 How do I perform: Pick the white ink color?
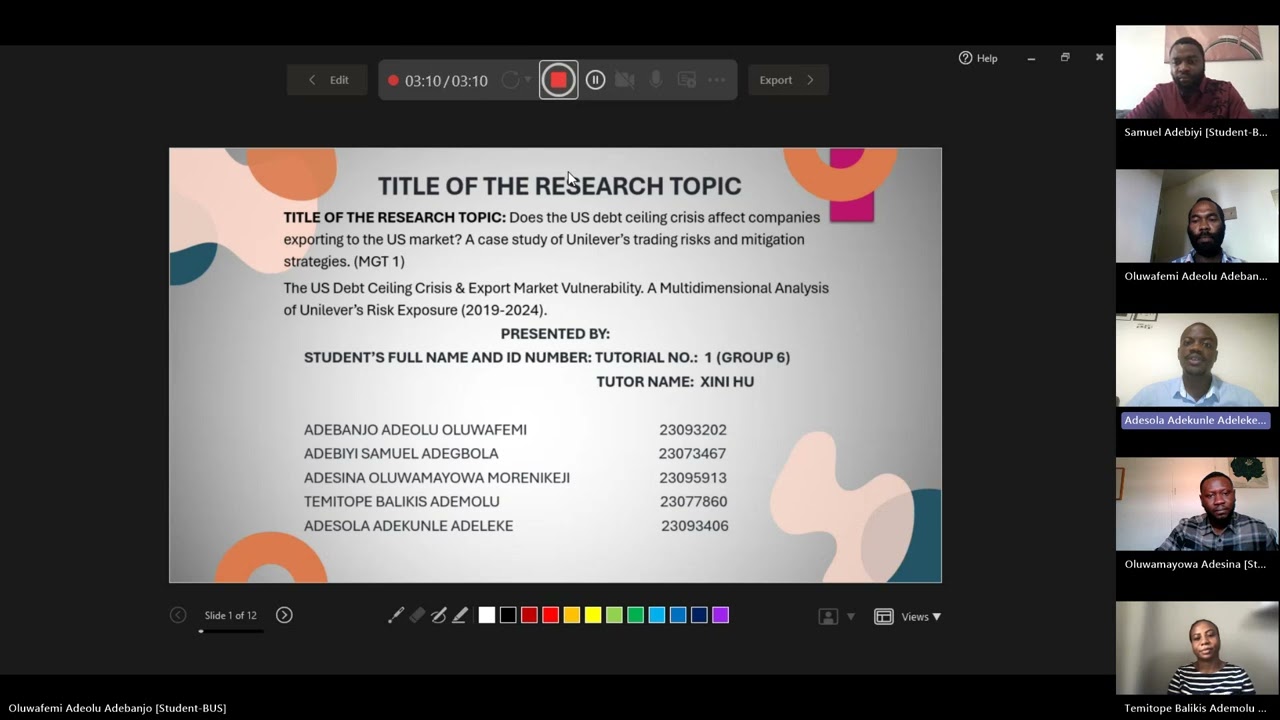click(x=486, y=615)
